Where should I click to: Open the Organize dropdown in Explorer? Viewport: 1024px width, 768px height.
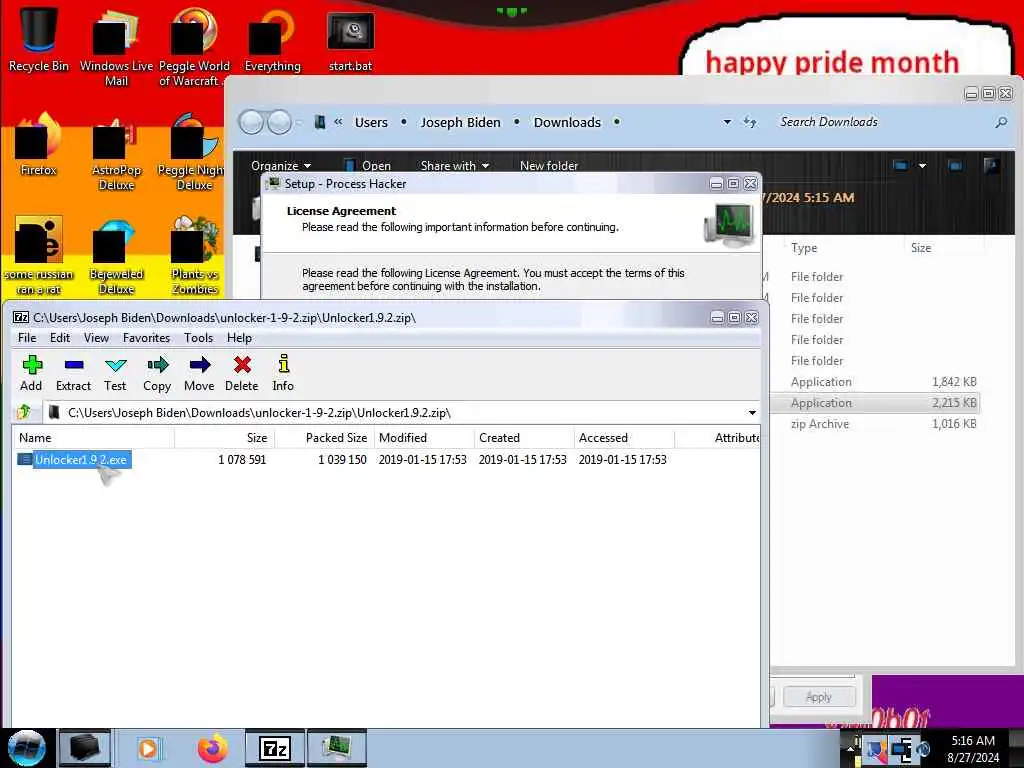click(281, 165)
